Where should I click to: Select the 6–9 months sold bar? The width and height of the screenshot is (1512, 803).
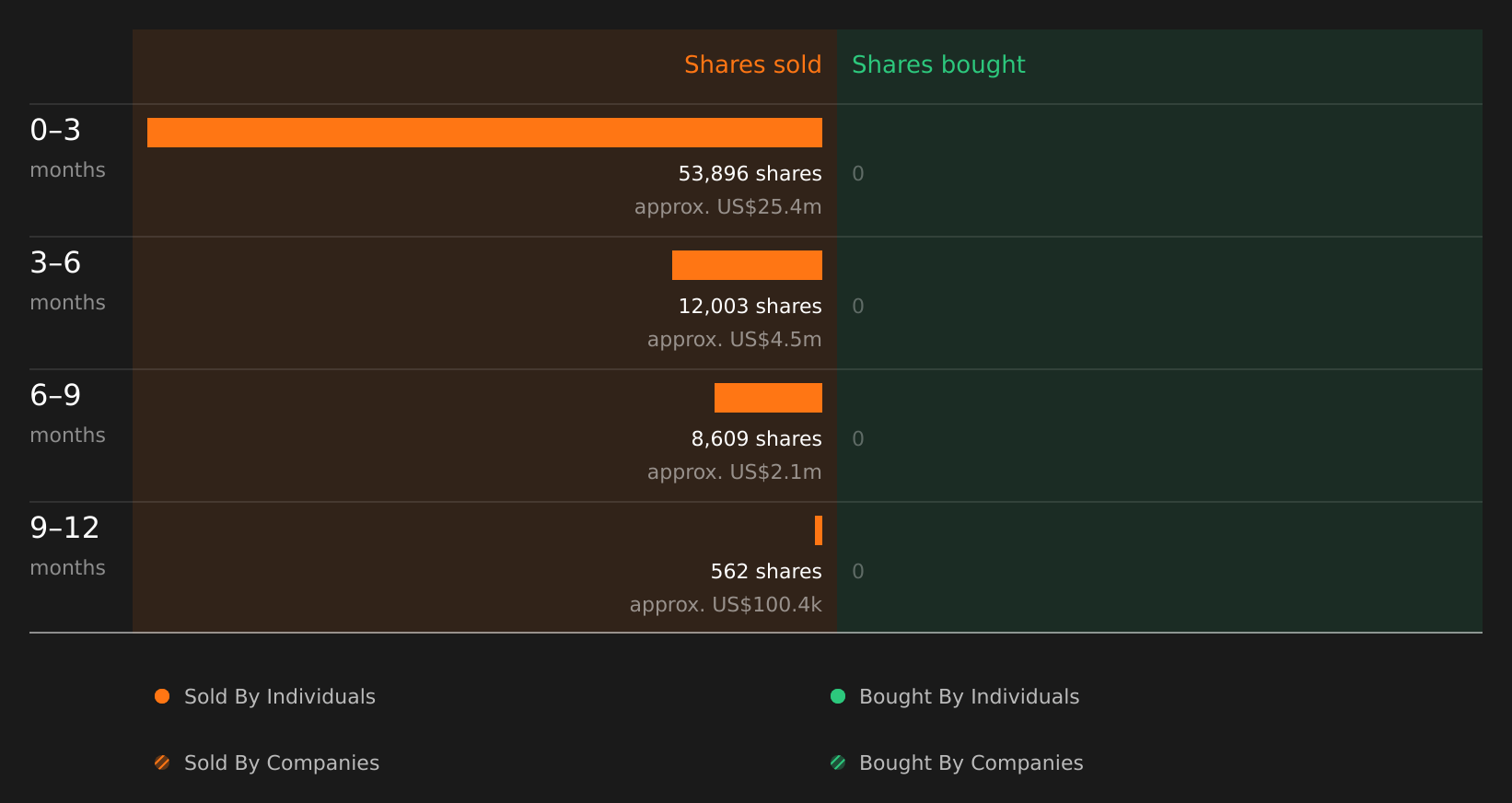point(768,398)
